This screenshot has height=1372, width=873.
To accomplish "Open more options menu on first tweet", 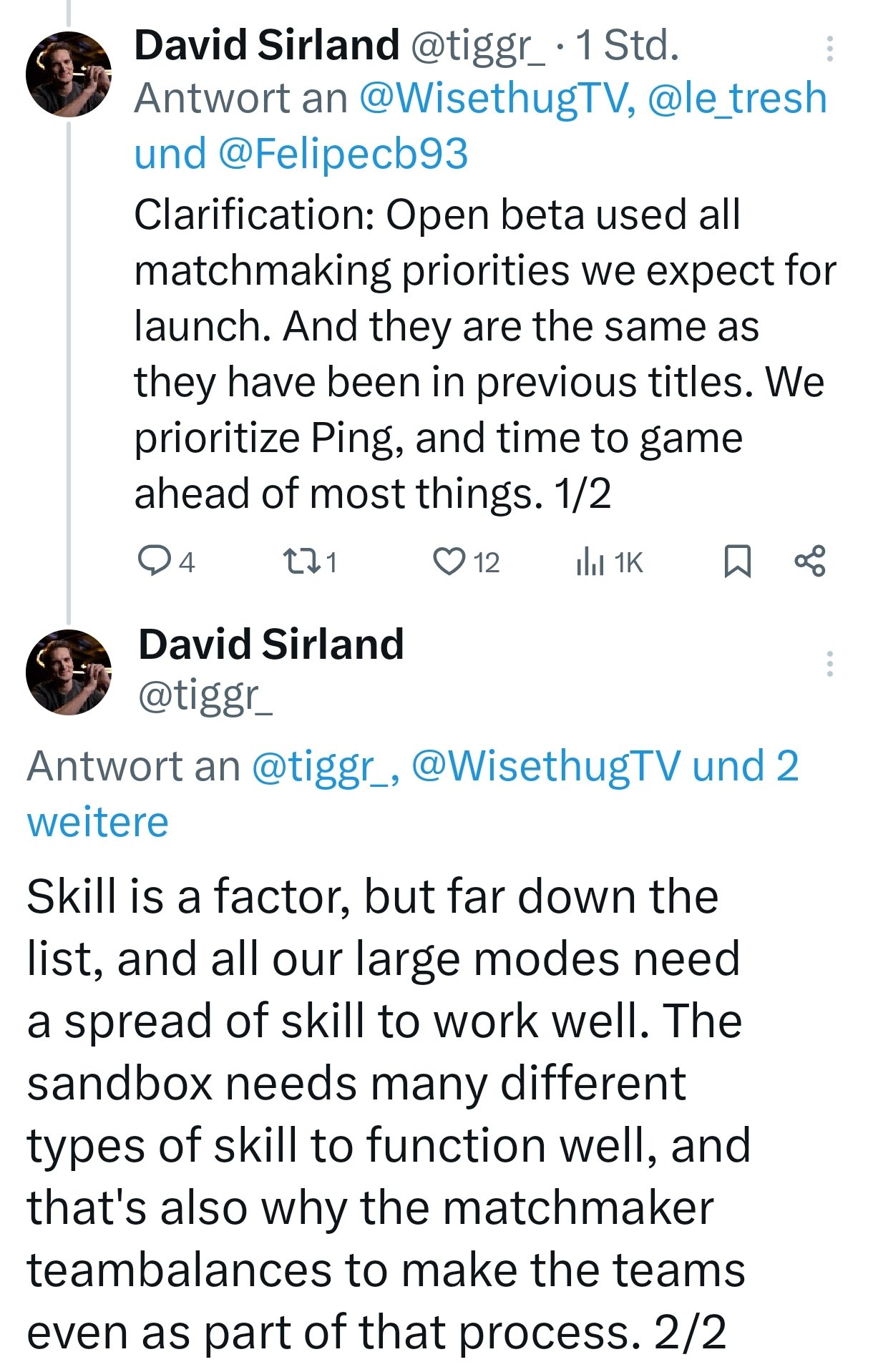I will point(829,49).
